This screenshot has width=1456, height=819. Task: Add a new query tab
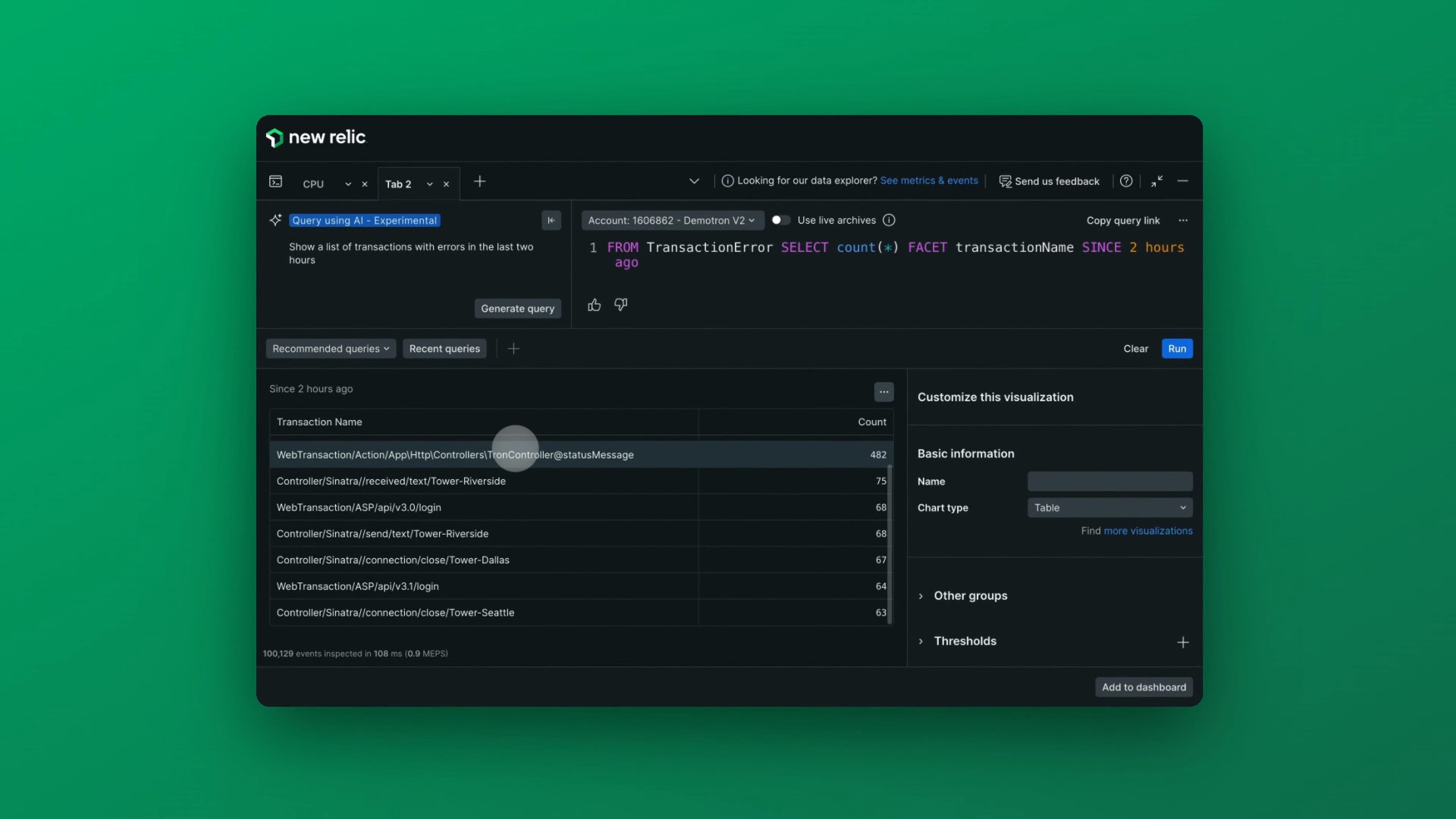480,181
